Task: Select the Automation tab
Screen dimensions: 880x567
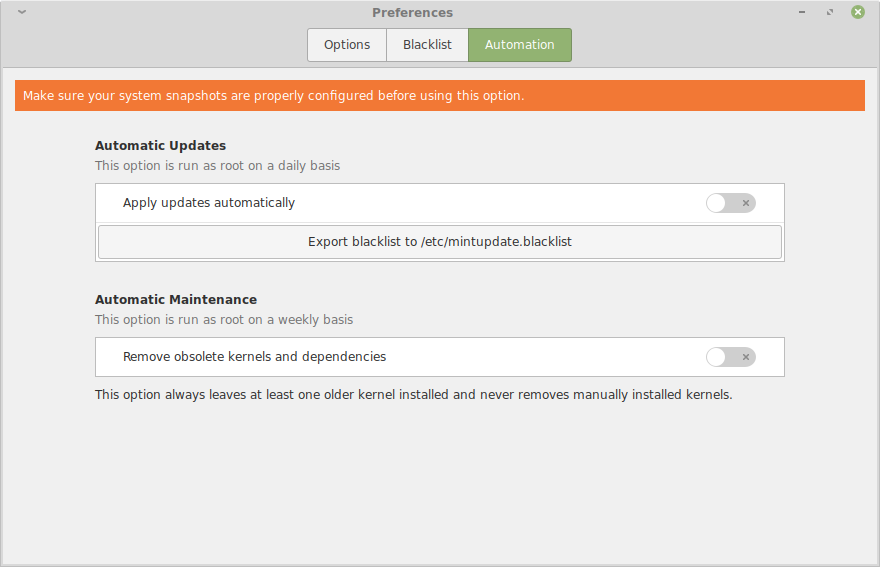Action: pyautogui.click(x=519, y=45)
